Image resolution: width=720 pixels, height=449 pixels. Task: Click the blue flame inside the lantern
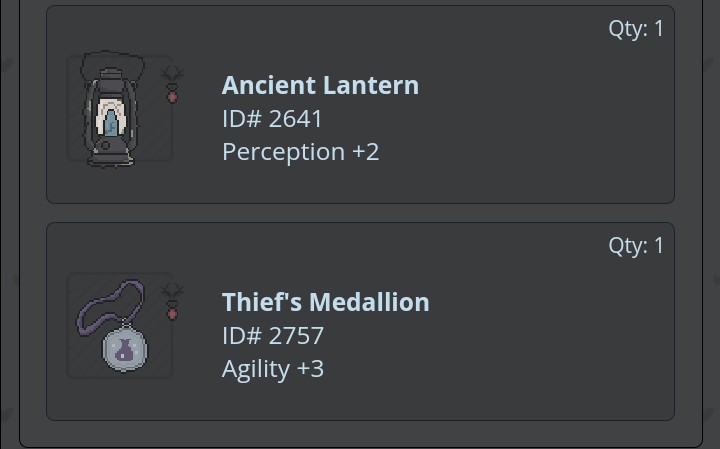pyautogui.click(x=111, y=123)
